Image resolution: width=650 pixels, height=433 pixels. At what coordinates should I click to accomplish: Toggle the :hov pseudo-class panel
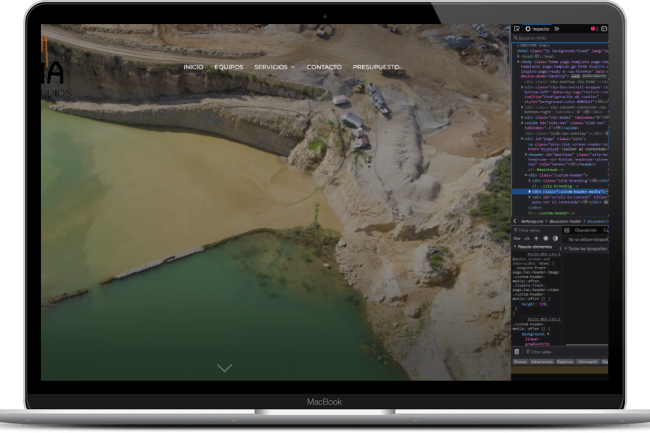517,238
